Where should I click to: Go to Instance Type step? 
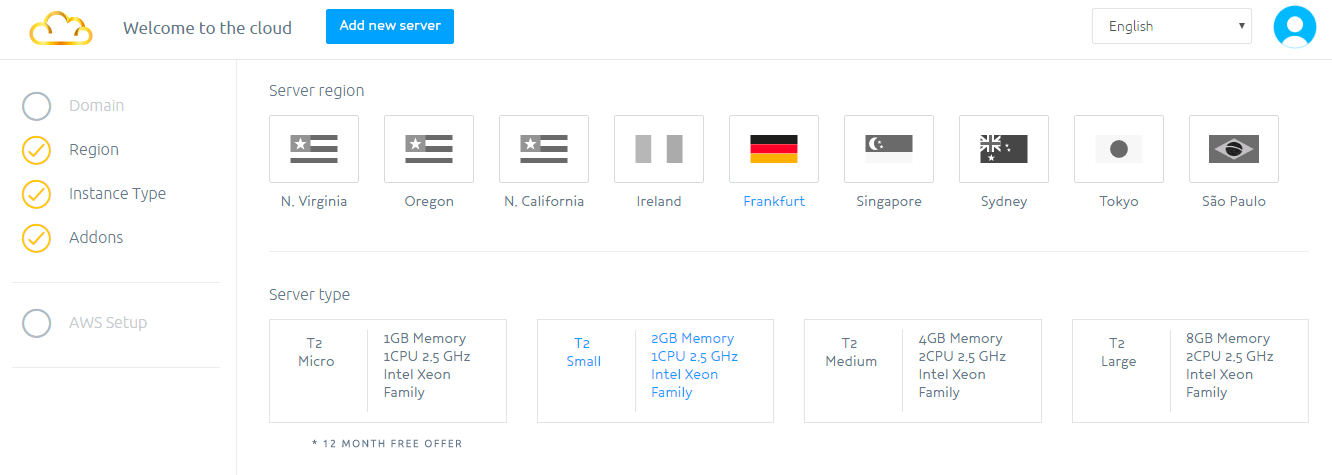click(117, 194)
